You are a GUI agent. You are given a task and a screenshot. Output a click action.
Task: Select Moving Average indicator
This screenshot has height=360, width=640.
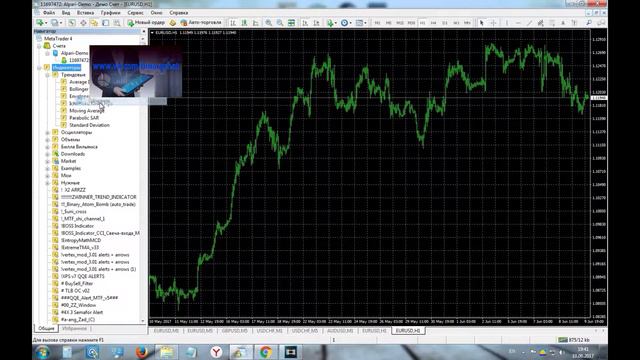pyautogui.click(x=87, y=111)
